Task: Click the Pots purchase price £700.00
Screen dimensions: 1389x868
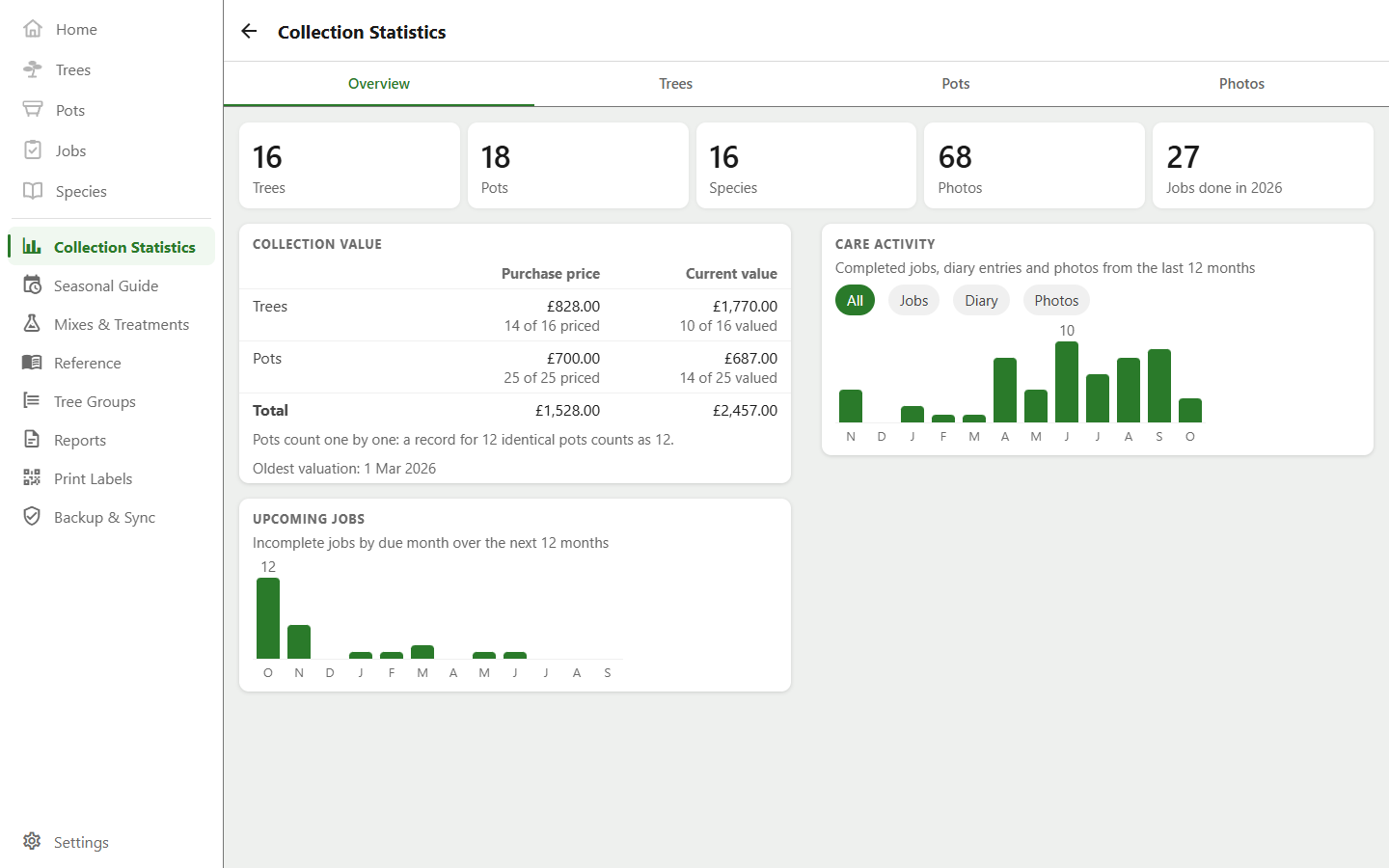Action: pos(573,358)
